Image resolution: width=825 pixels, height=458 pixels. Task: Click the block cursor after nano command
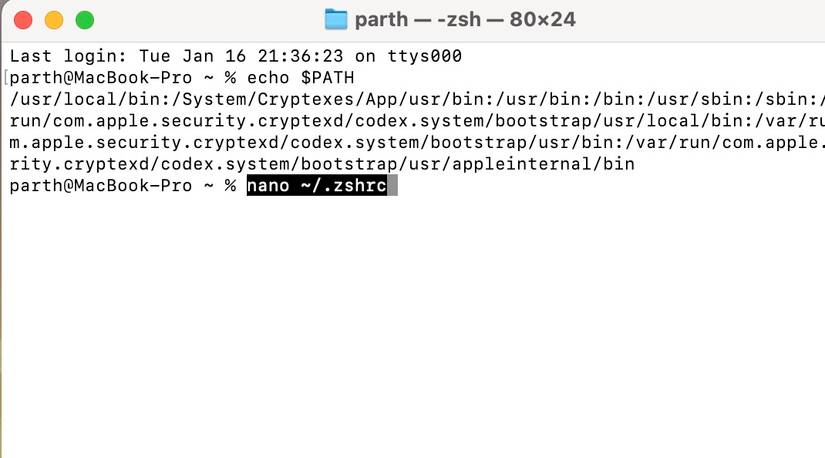(x=392, y=186)
